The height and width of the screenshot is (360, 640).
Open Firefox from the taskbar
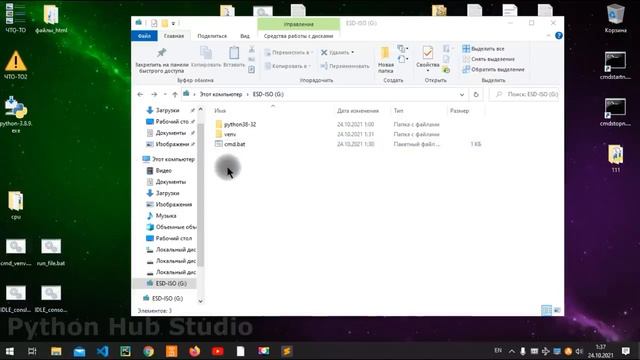[195, 351]
